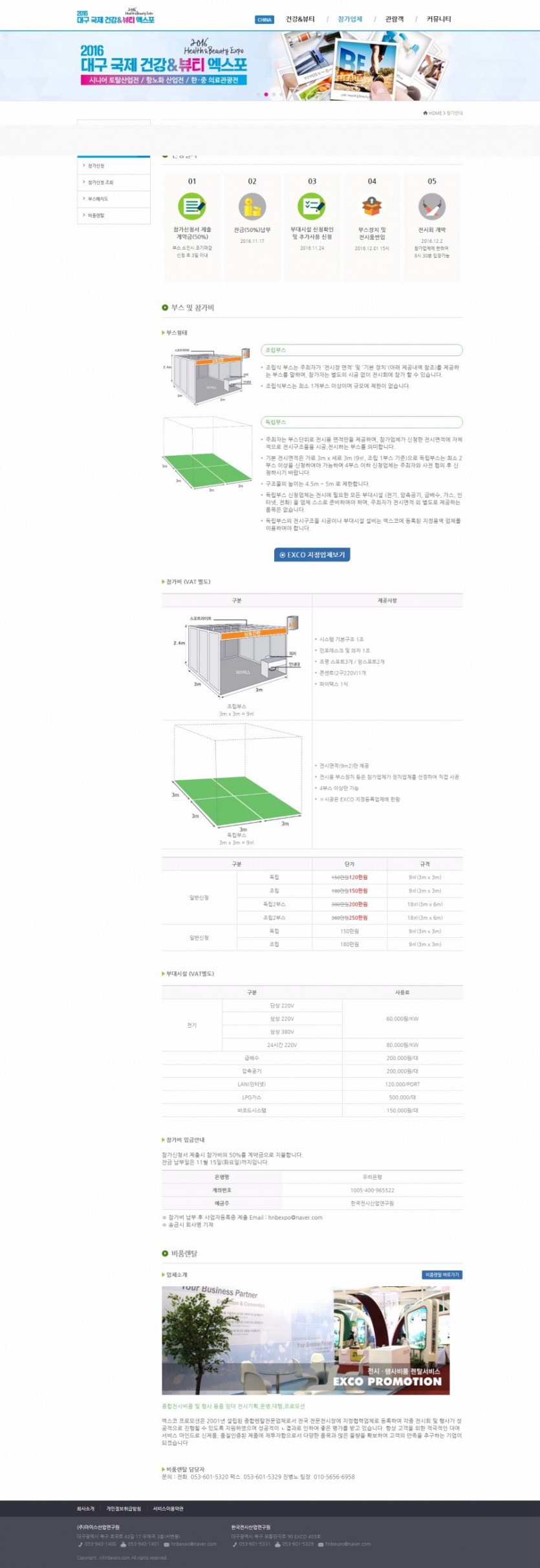Click the EXCO 지정업체보기 button
Image resolution: width=540 pixels, height=1568 pixels.
tap(312, 555)
